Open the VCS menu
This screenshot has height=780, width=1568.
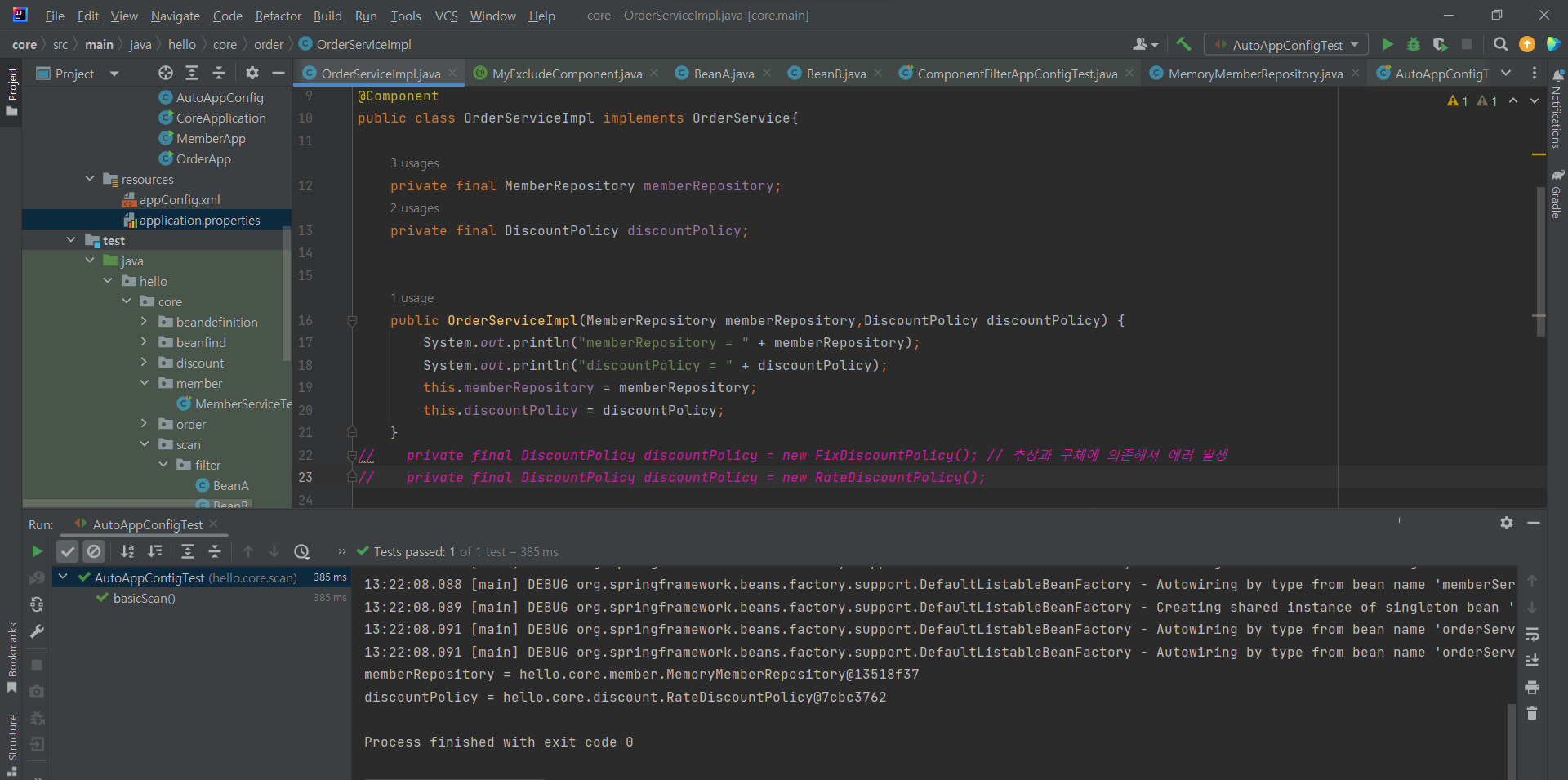click(x=446, y=16)
